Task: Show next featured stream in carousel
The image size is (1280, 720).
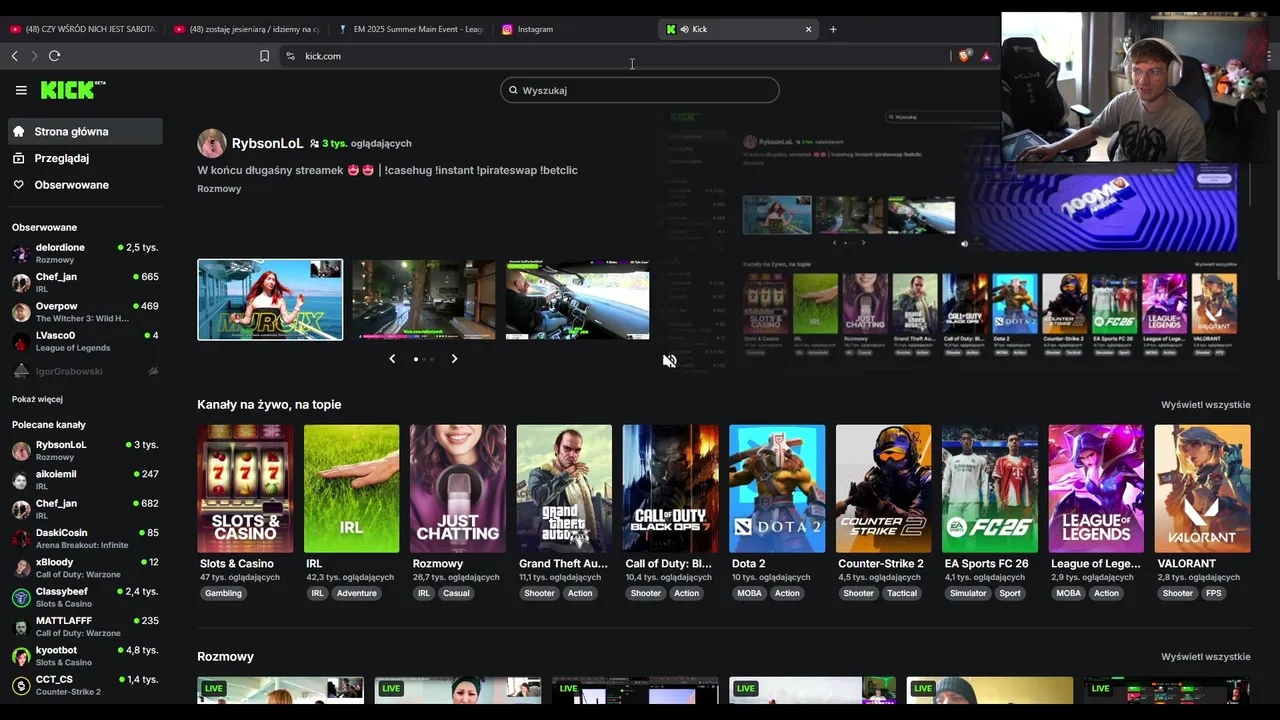Action: (x=454, y=359)
